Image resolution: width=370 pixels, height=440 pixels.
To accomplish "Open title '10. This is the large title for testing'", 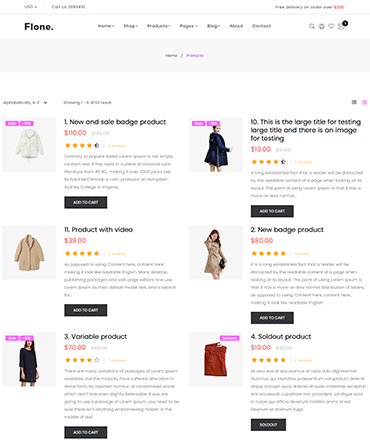I will (x=306, y=130).
